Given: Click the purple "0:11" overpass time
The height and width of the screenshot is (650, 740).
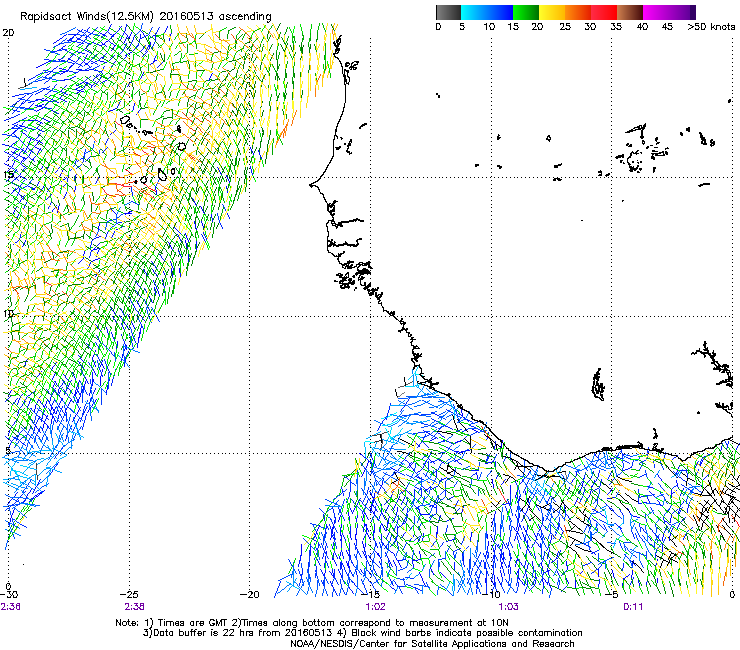Looking at the screenshot, I should click(633, 607).
